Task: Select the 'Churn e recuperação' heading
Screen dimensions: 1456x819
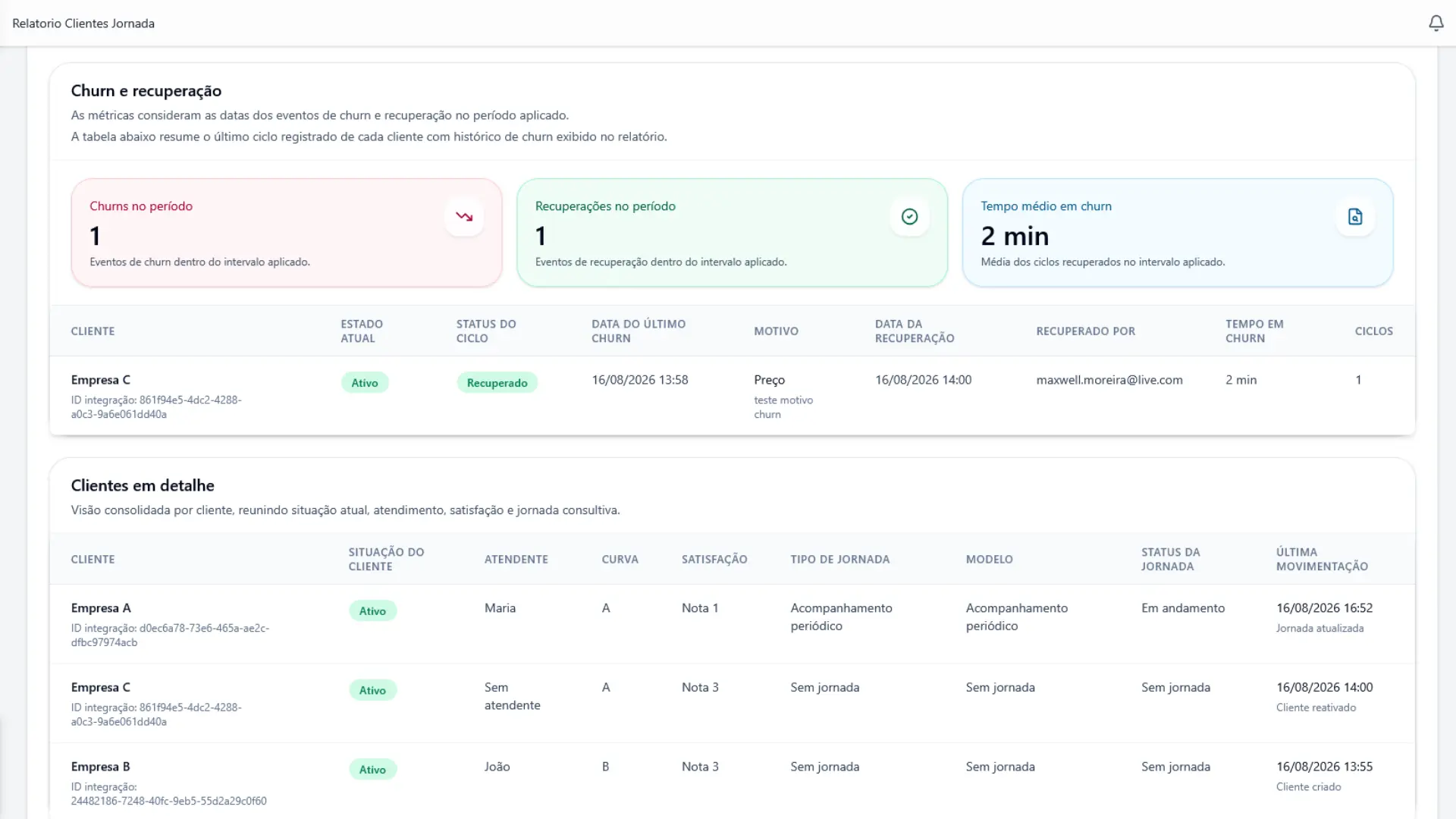Action: 146,91
